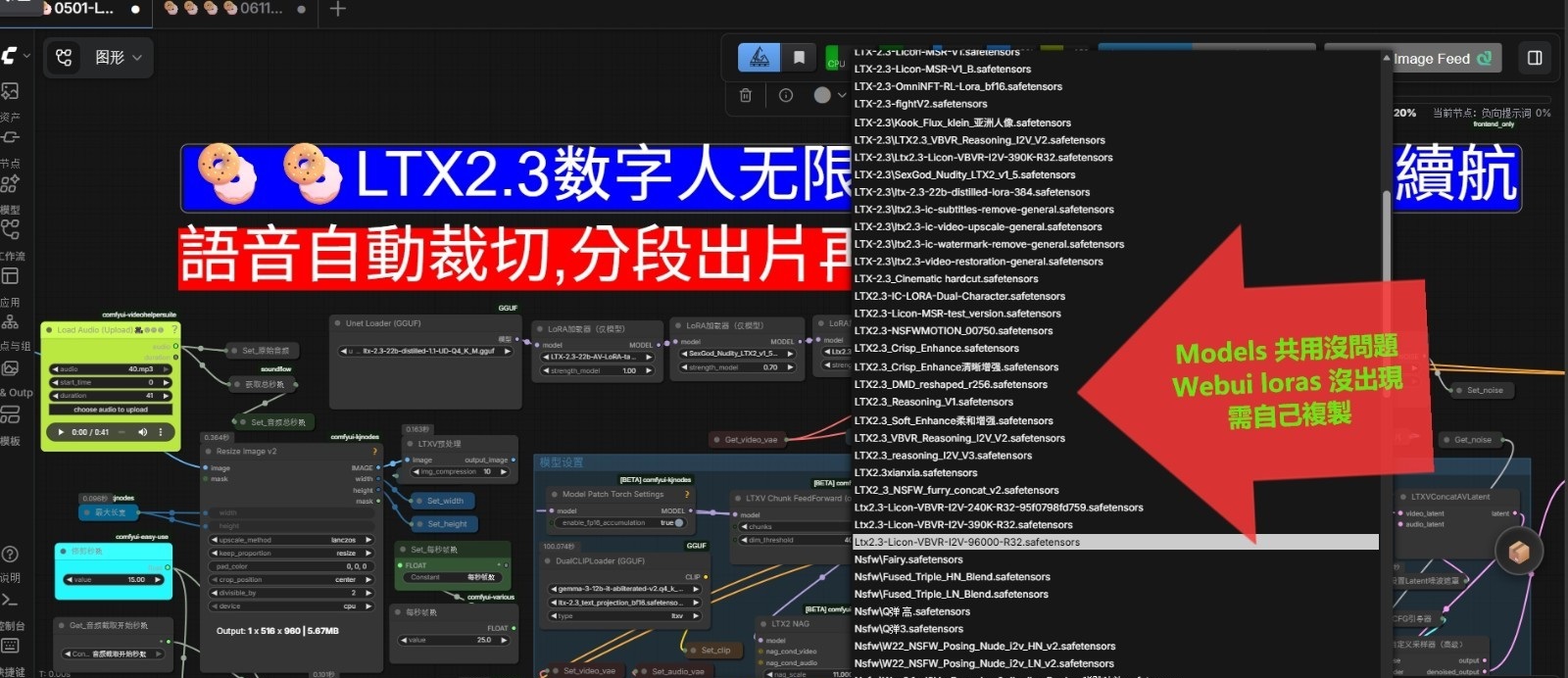Open the workflow graph icon beside 图形
This screenshot has width=1568, height=678.
64,58
